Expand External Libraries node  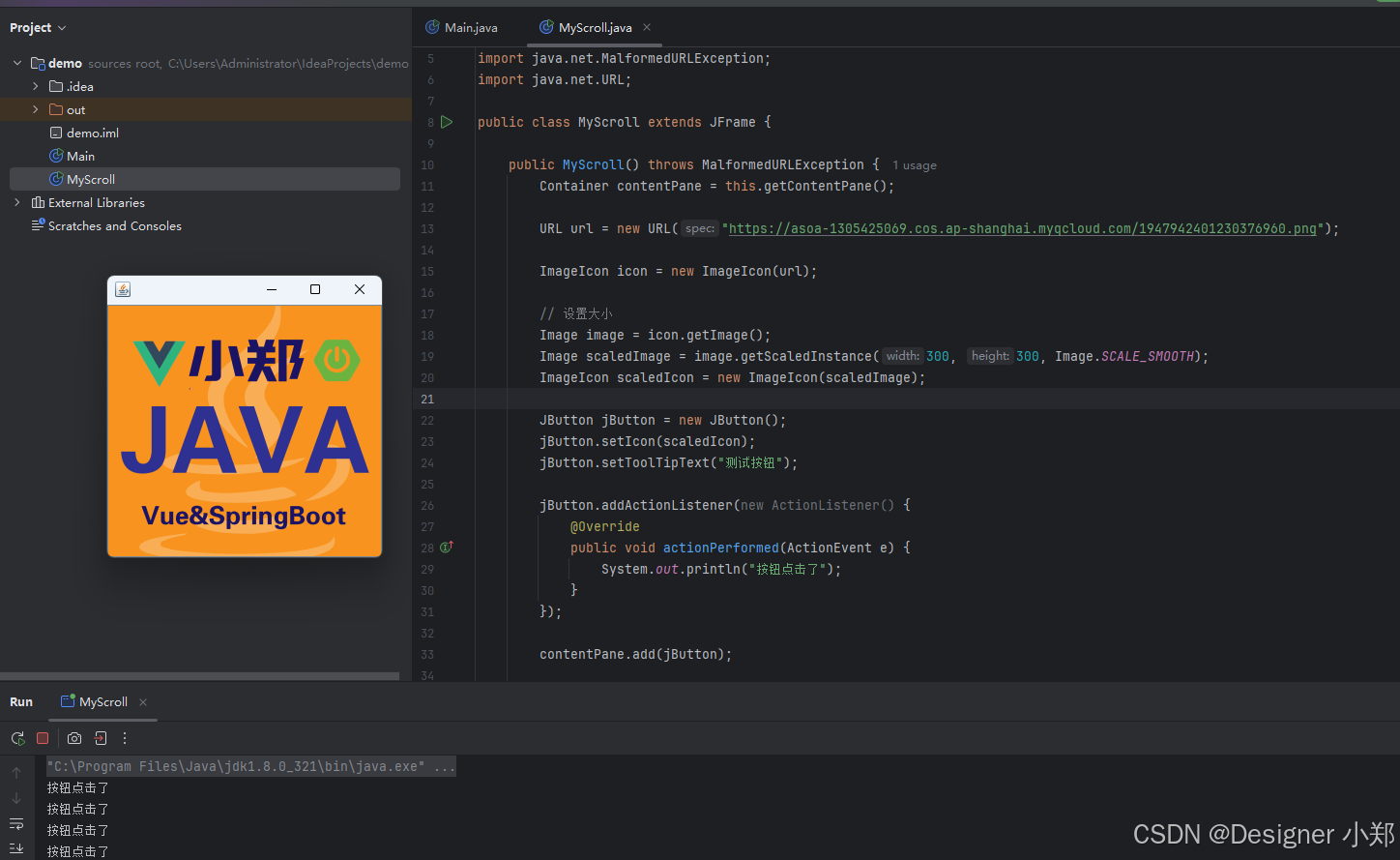17,202
